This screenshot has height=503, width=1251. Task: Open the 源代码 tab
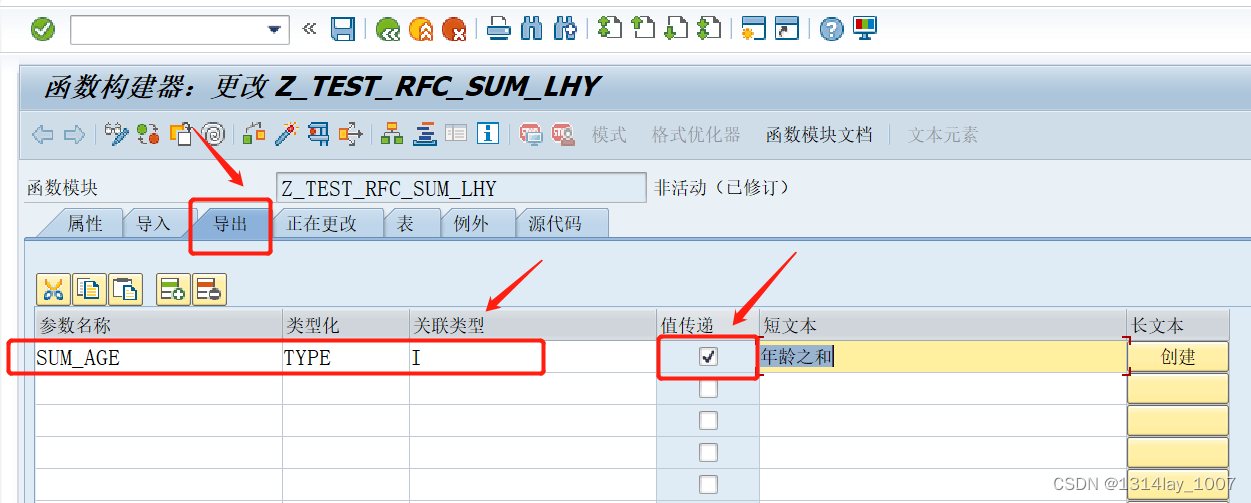coord(555,224)
